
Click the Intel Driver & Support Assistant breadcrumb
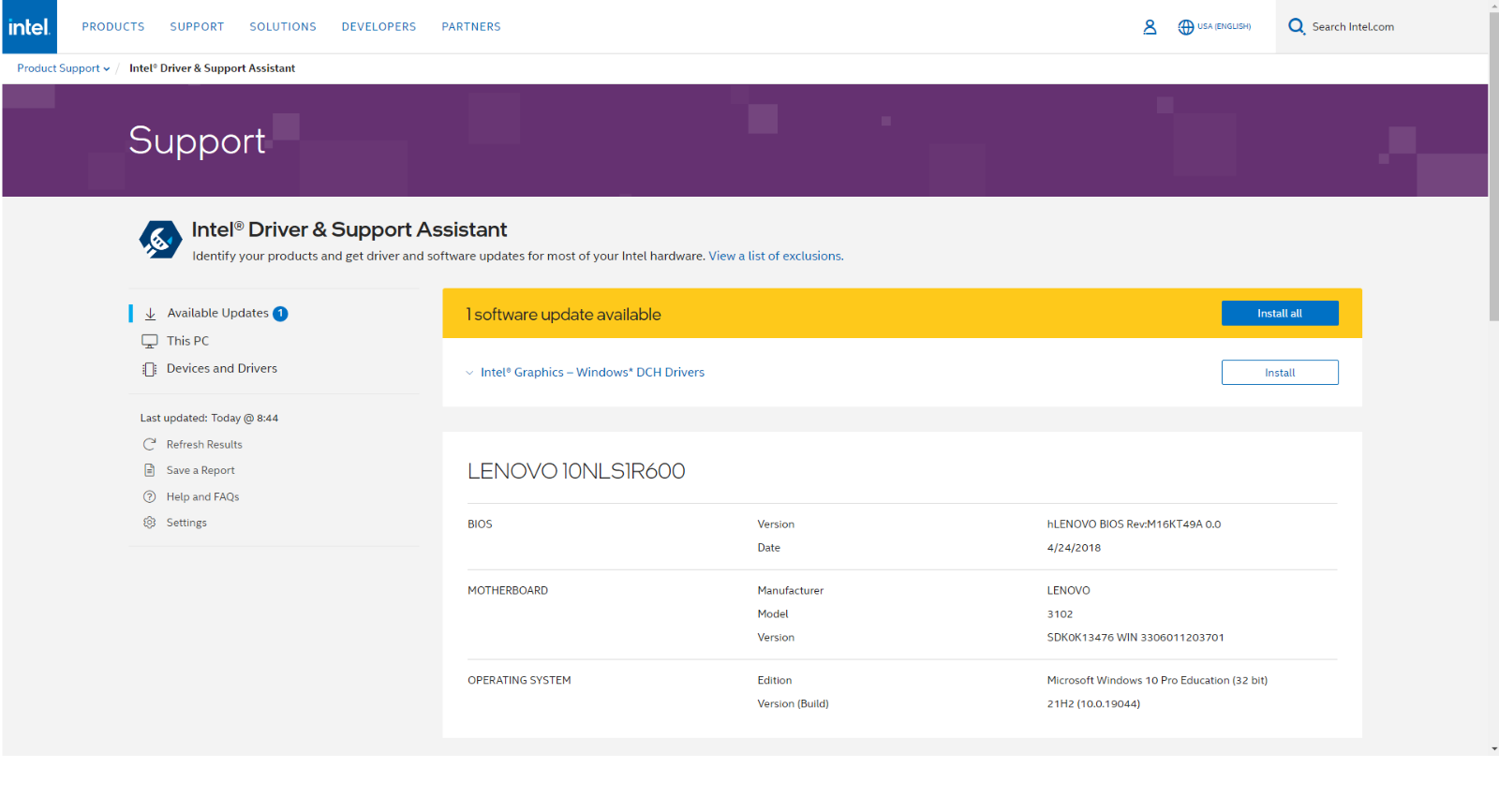pyautogui.click(x=212, y=68)
